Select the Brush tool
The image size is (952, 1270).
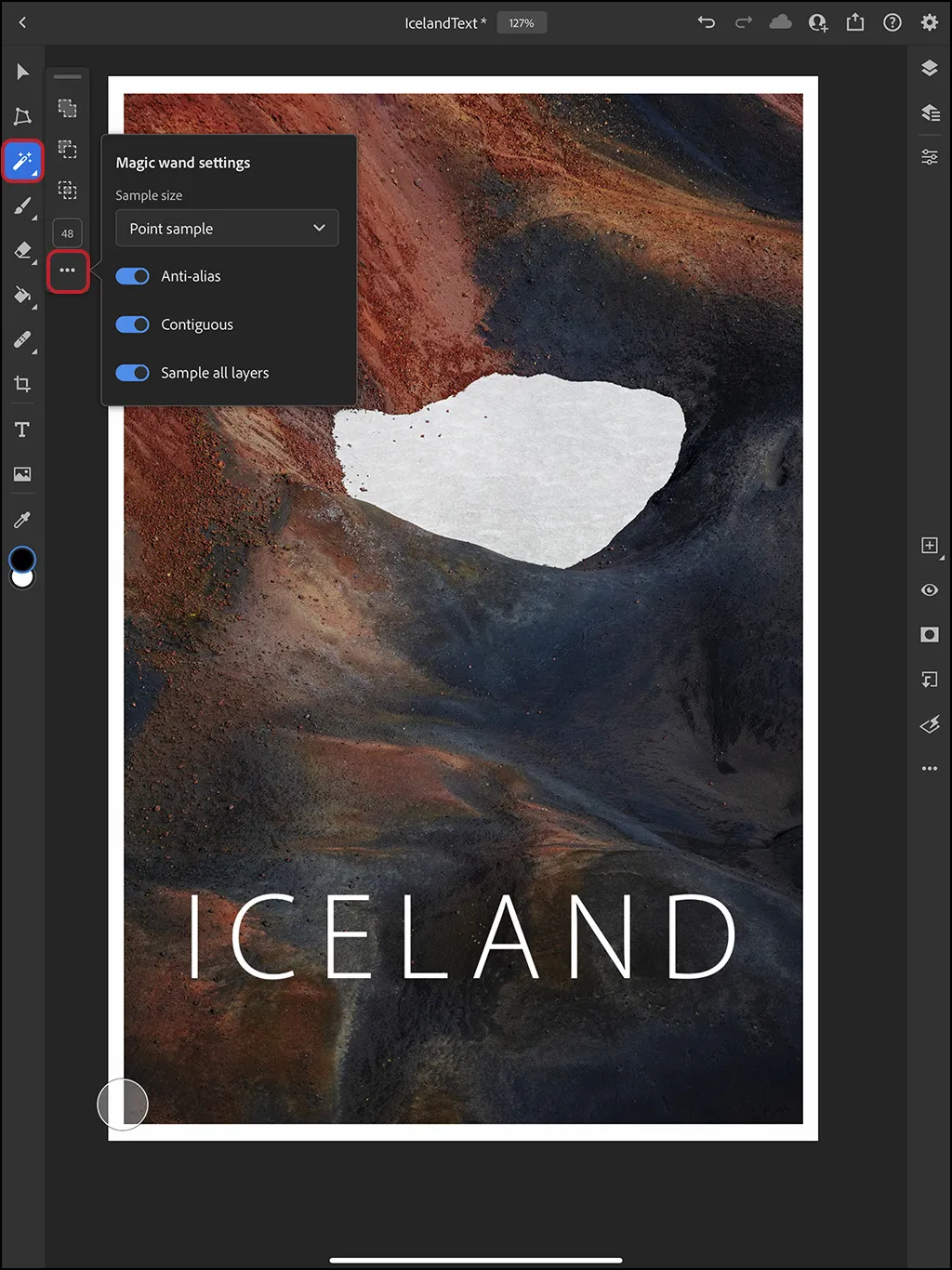(22, 205)
